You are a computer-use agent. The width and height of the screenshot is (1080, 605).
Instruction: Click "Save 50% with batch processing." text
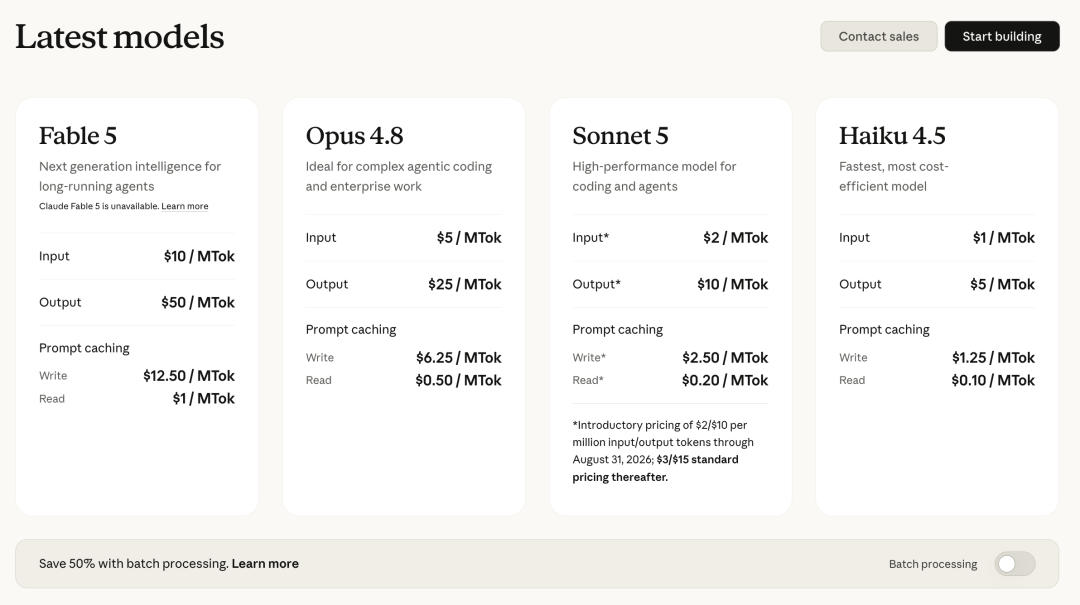click(x=134, y=564)
